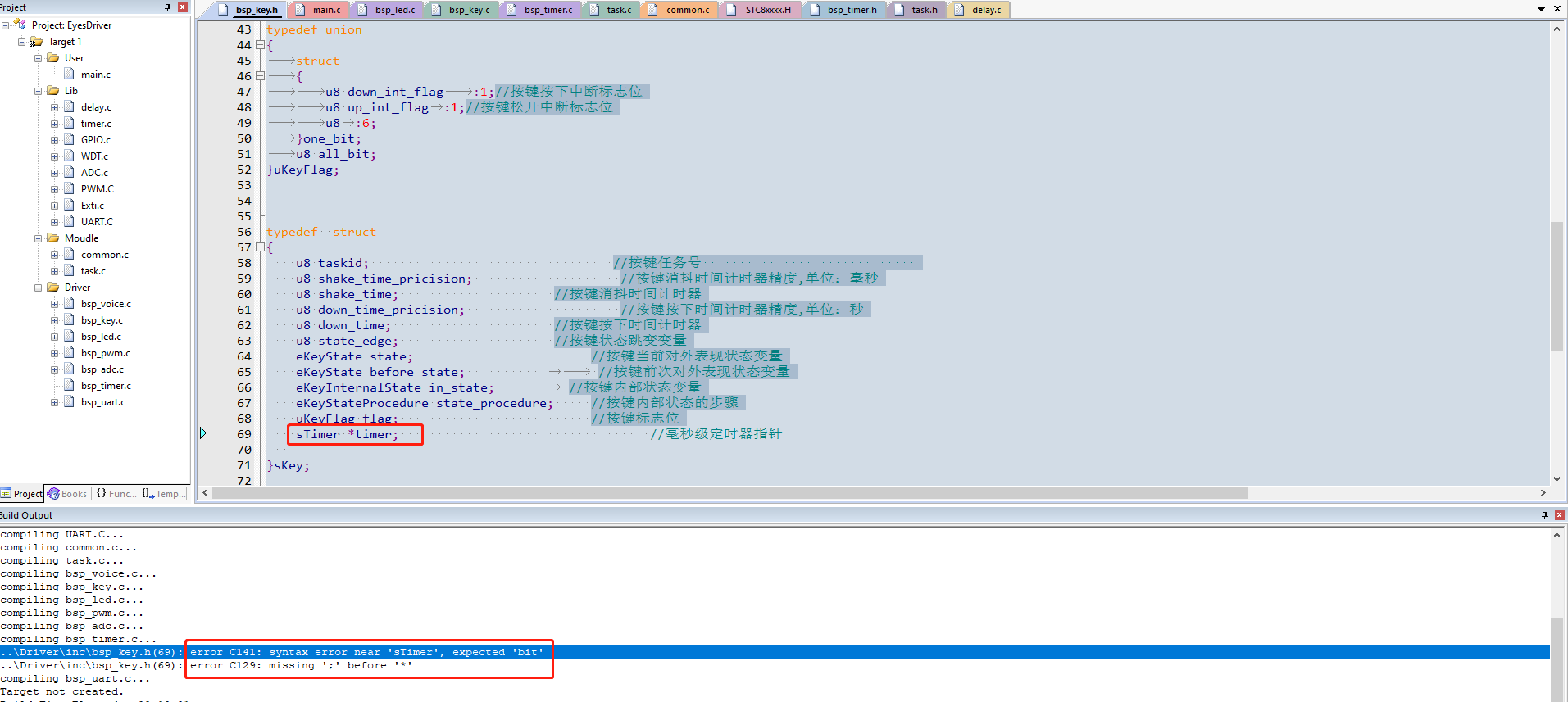Select UART.C in the project tree
Screen dimensions: 1568x702
click(97, 222)
